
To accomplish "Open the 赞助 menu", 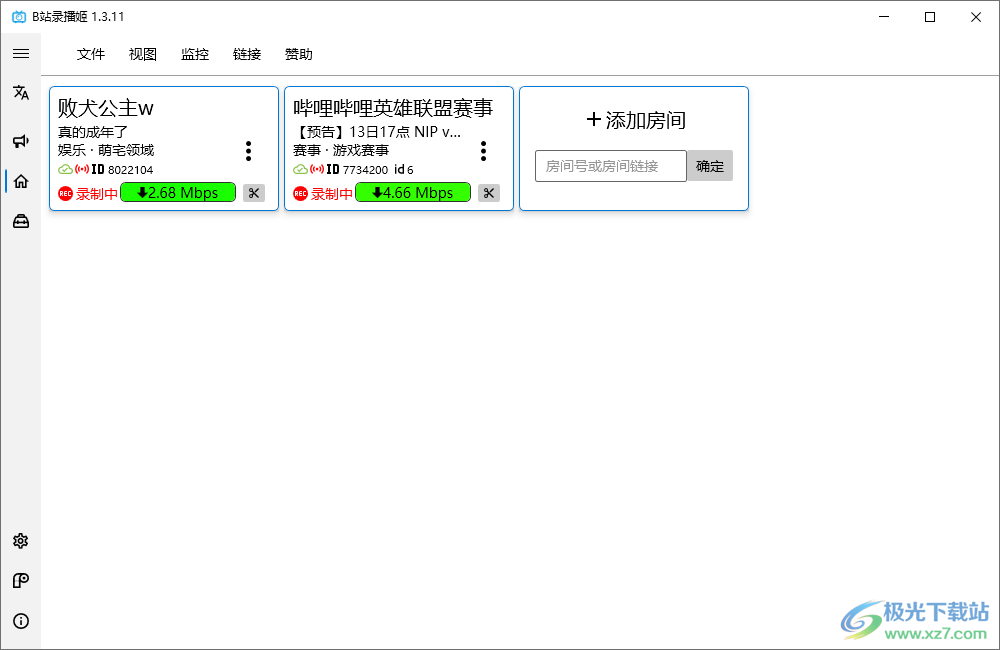I will coord(298,54).
